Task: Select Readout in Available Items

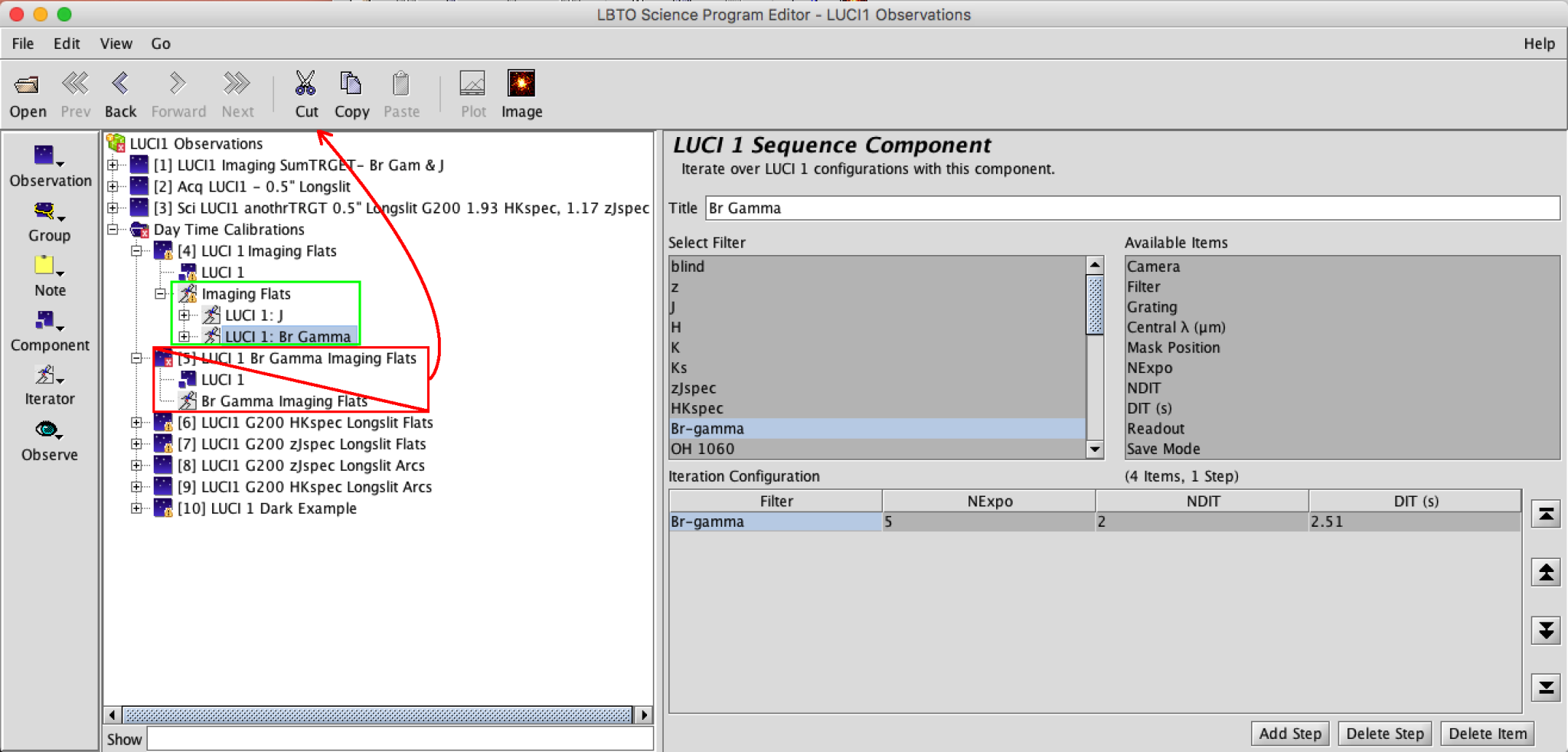Action: 1155,429
